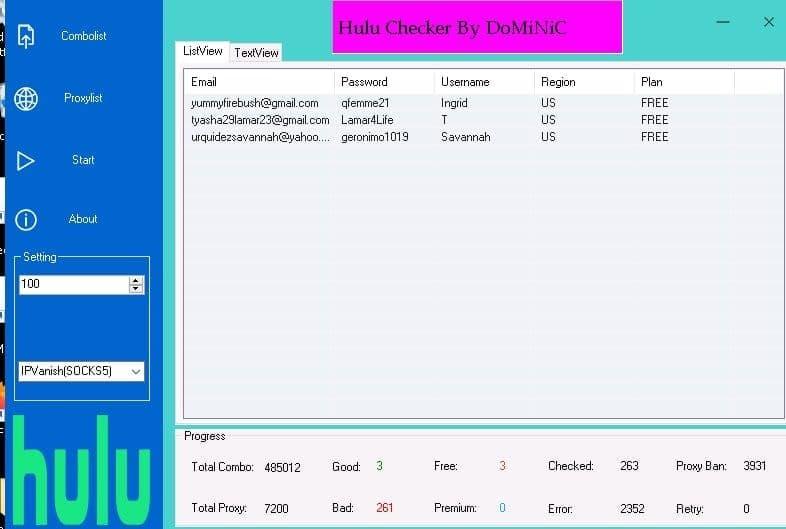The height and width of the screenshot is (529, 786).
Task: Open the About text label
Action: point(83,219)
